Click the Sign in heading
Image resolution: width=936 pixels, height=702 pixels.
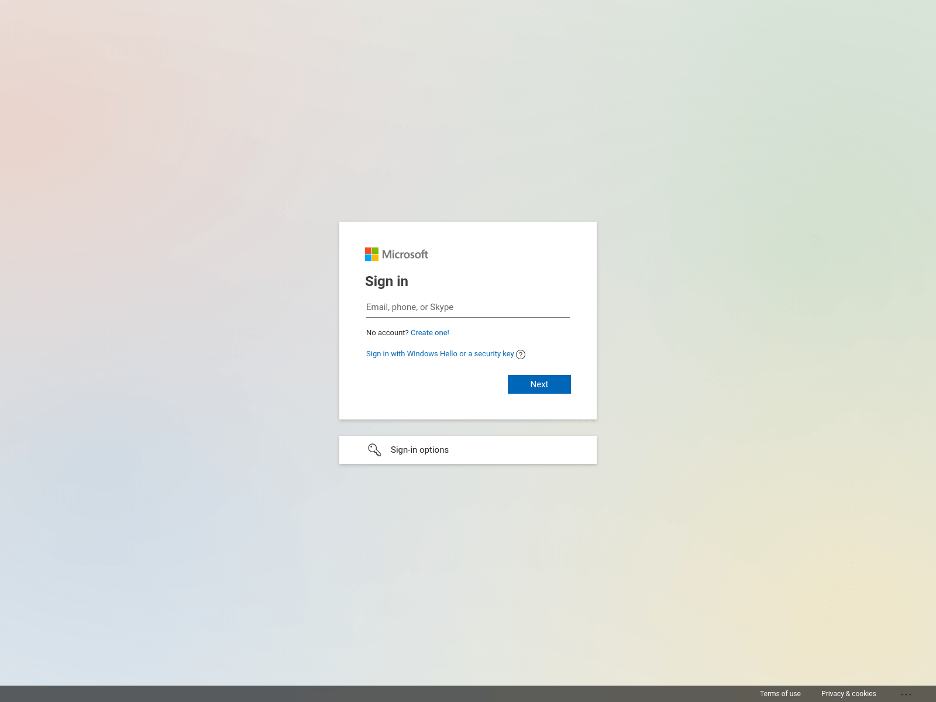387,281
